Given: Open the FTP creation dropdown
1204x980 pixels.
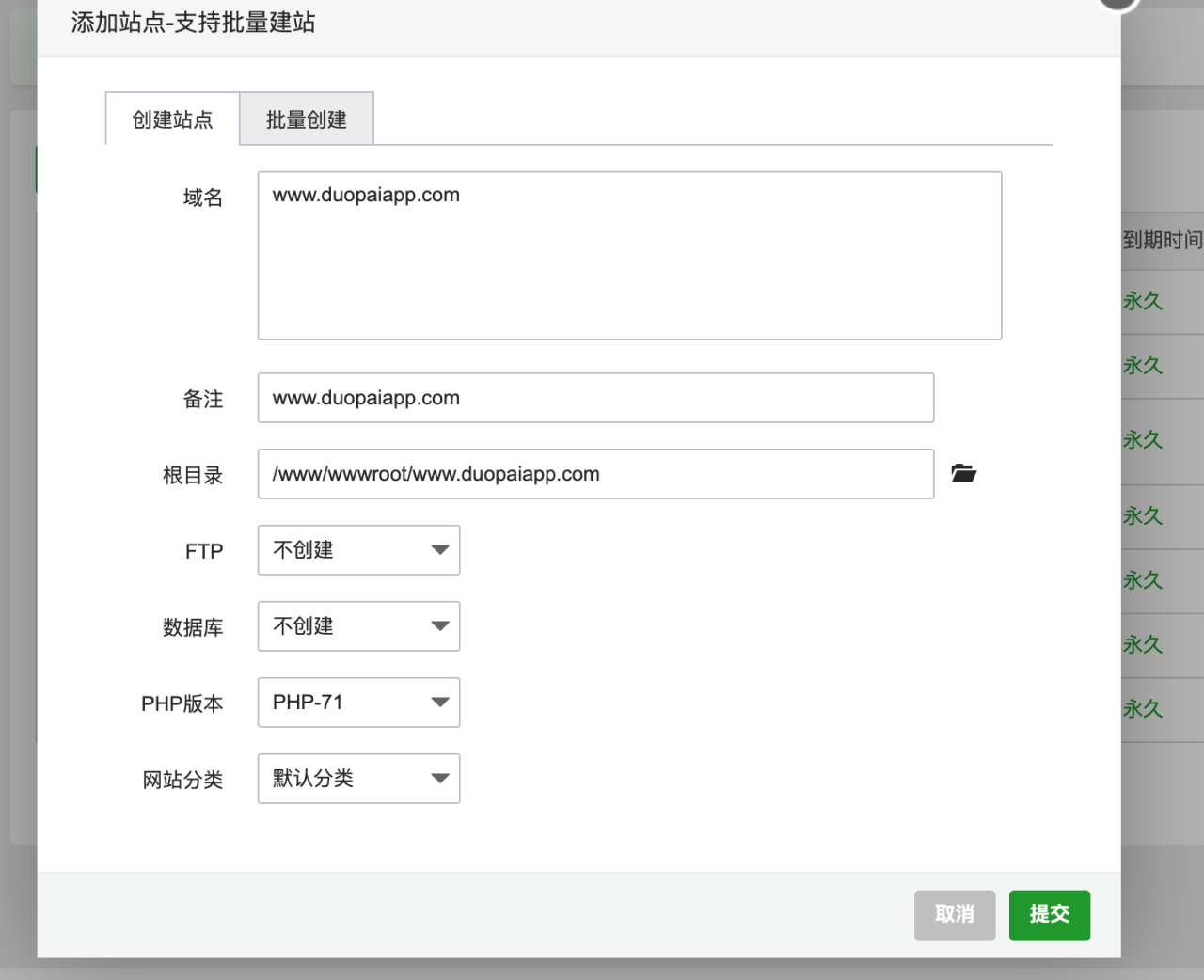Looking at the screenshot, I should (x=357, y=550).
